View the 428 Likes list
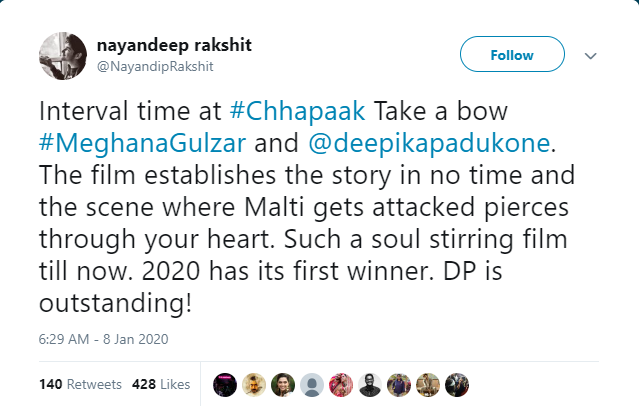 pyautogui.click(x=161, y=384)
